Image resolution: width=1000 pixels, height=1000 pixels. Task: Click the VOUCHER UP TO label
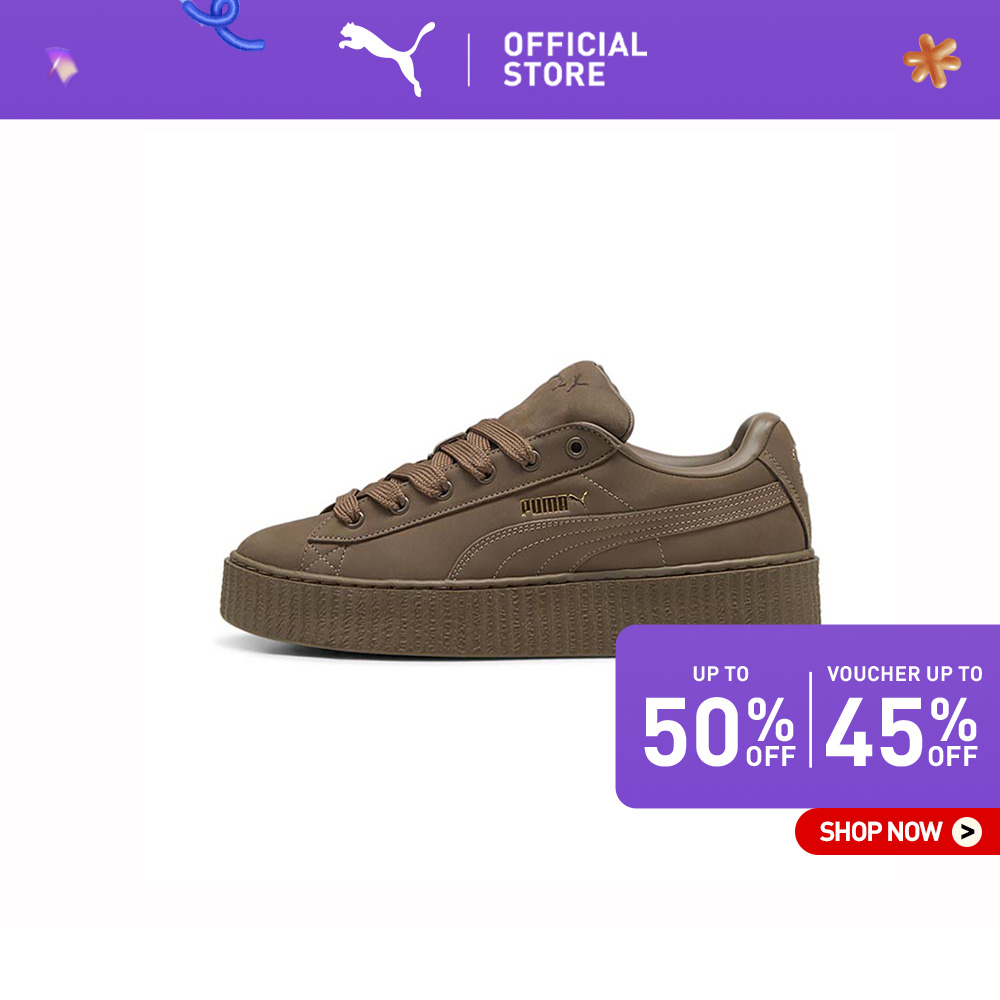point(904,674)
